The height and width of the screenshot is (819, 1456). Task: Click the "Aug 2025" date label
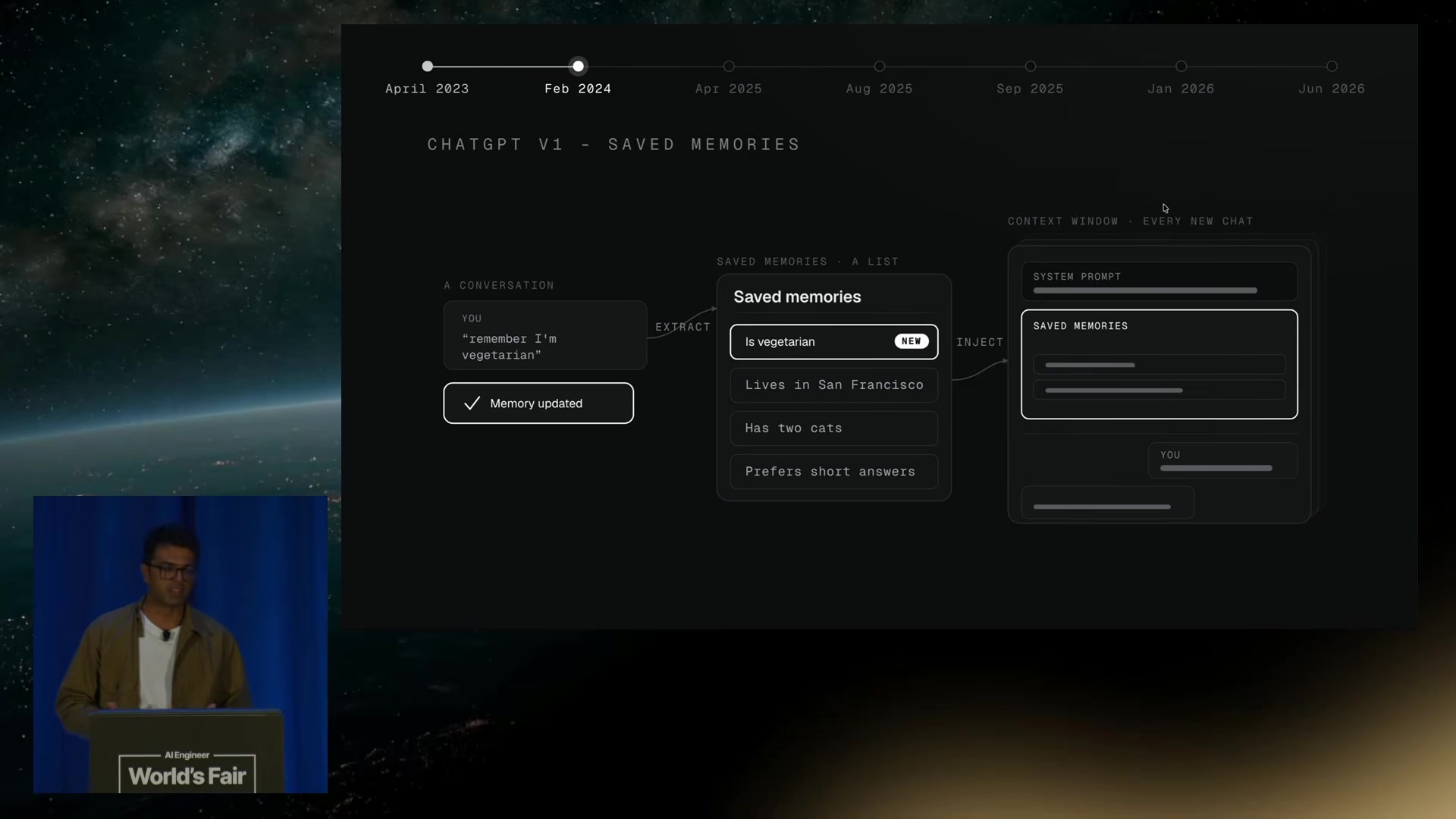coord(880,89)
